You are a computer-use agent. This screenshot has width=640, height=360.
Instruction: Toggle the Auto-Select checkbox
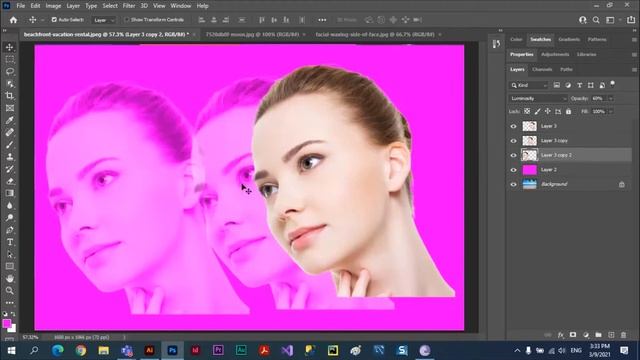[54, 20]
